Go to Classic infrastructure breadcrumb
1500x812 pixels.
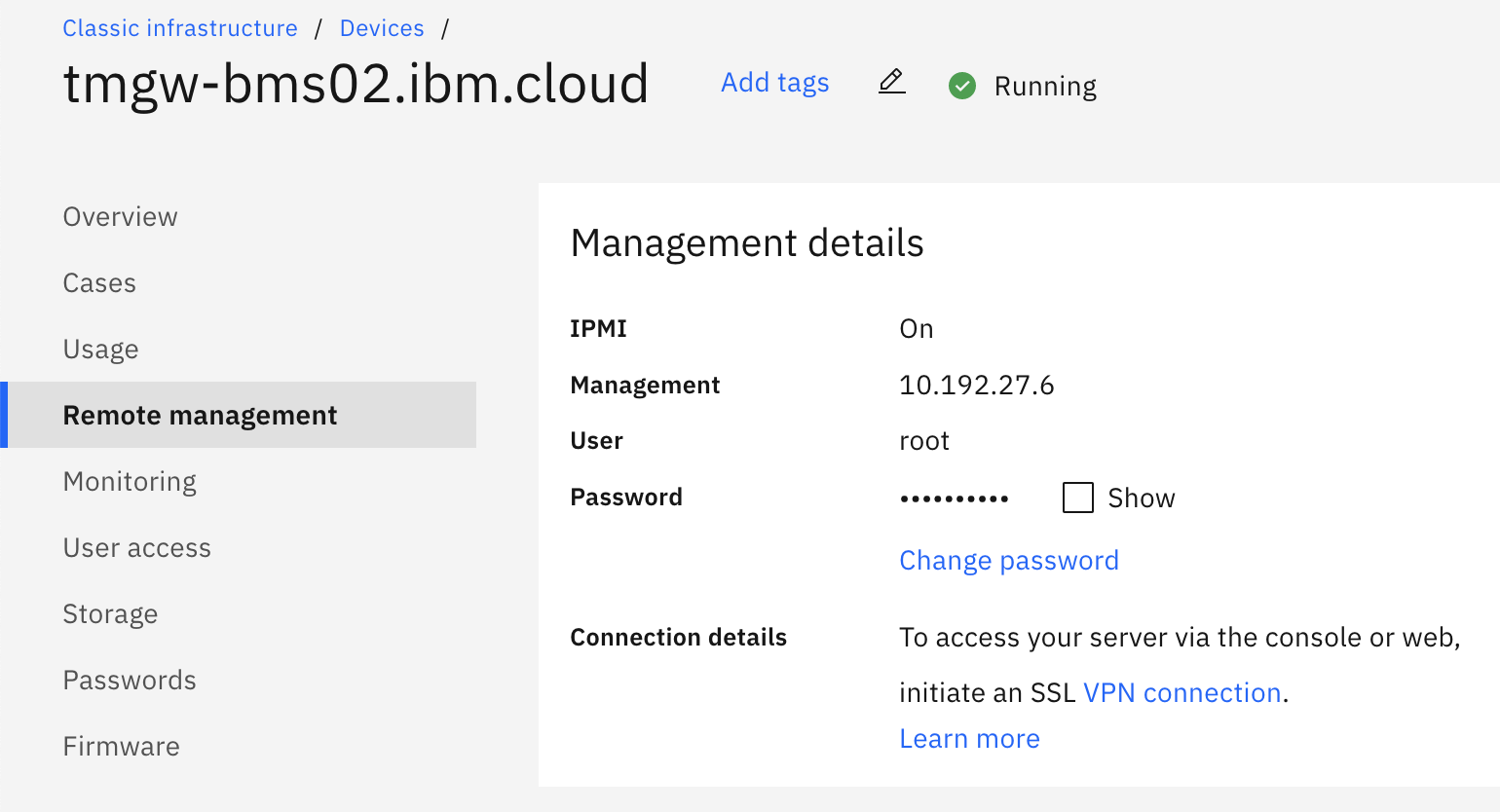pos(180,28)
